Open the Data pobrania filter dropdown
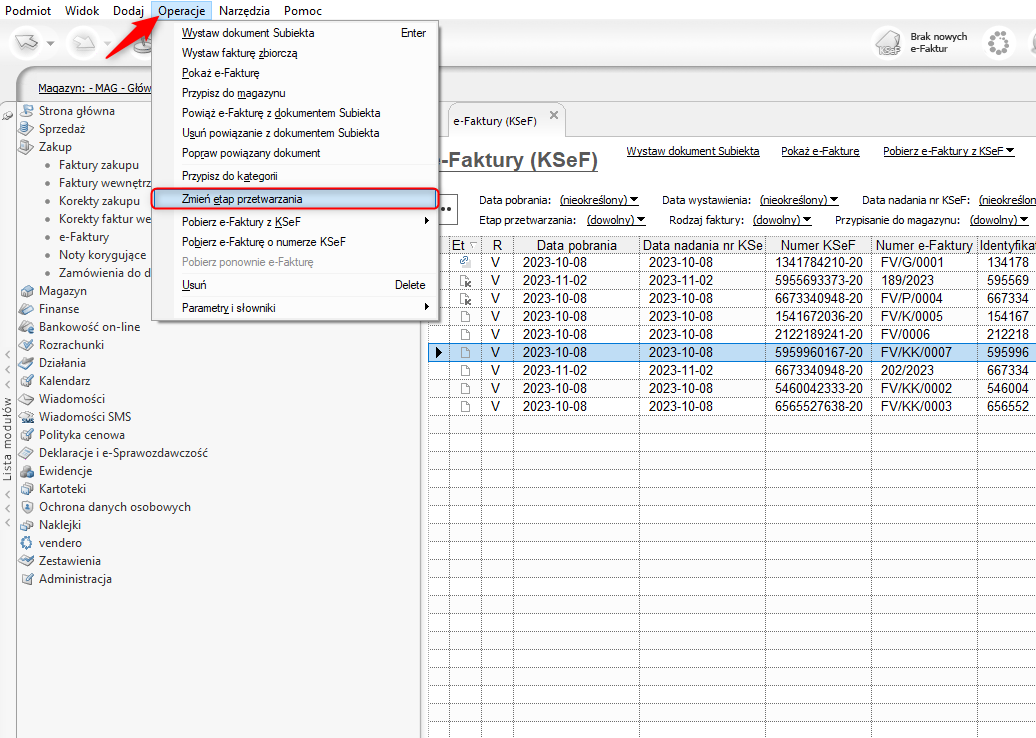This screenshot has height=738, width=1036. pyautogui.click(x=599, y=200)
